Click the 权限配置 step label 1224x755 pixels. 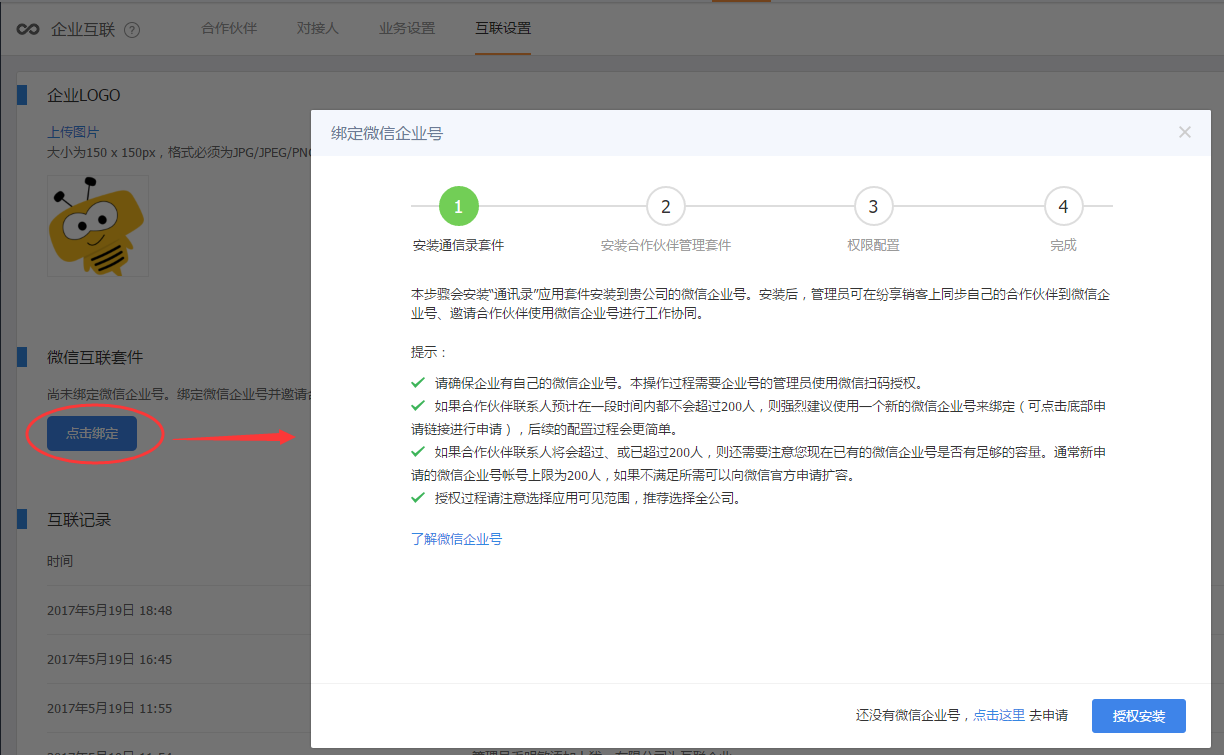873,245
